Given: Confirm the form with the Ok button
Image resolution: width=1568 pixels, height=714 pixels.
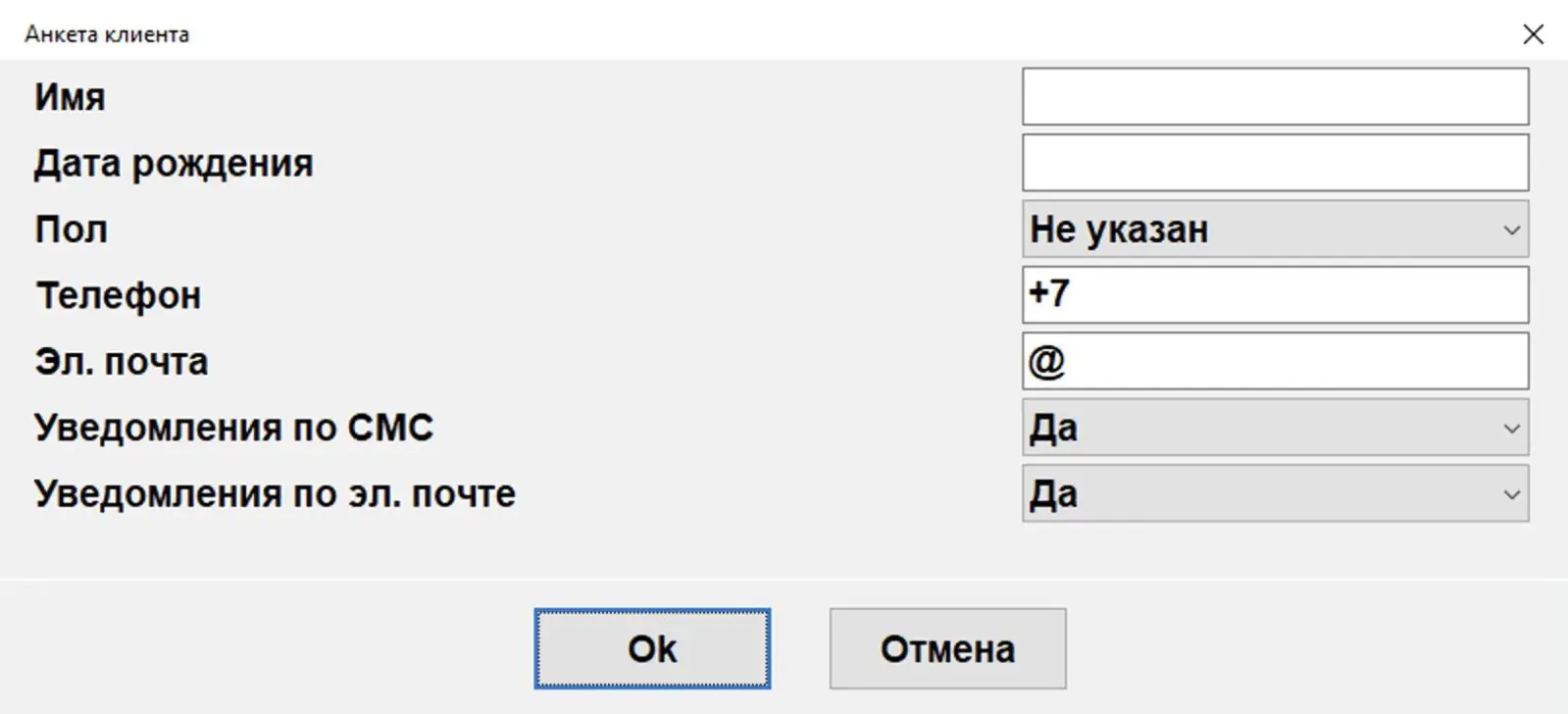Looking at the screenshot, I should pyautogui.click(x=652, y=648).
